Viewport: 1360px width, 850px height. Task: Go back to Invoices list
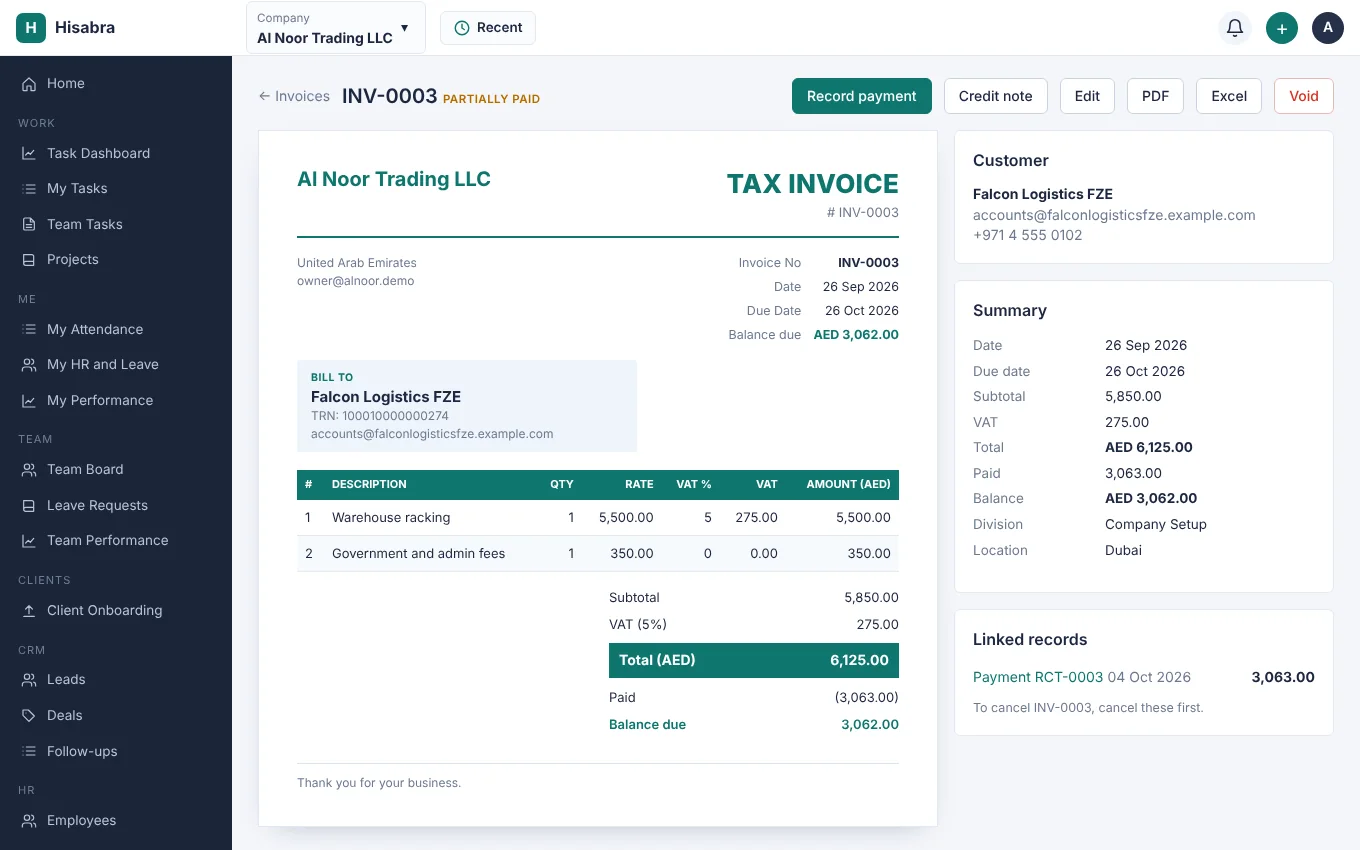(294, 97)
